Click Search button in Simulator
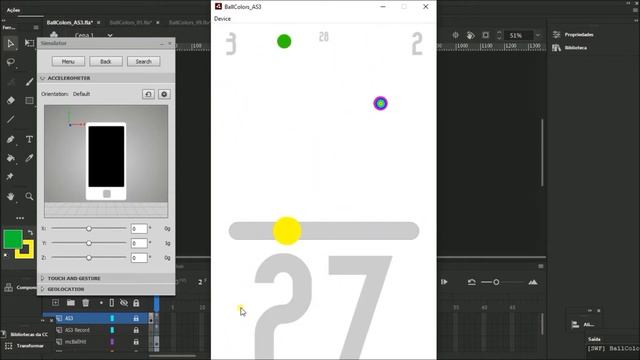Screen dimensions: 640x360 [143, 61]
